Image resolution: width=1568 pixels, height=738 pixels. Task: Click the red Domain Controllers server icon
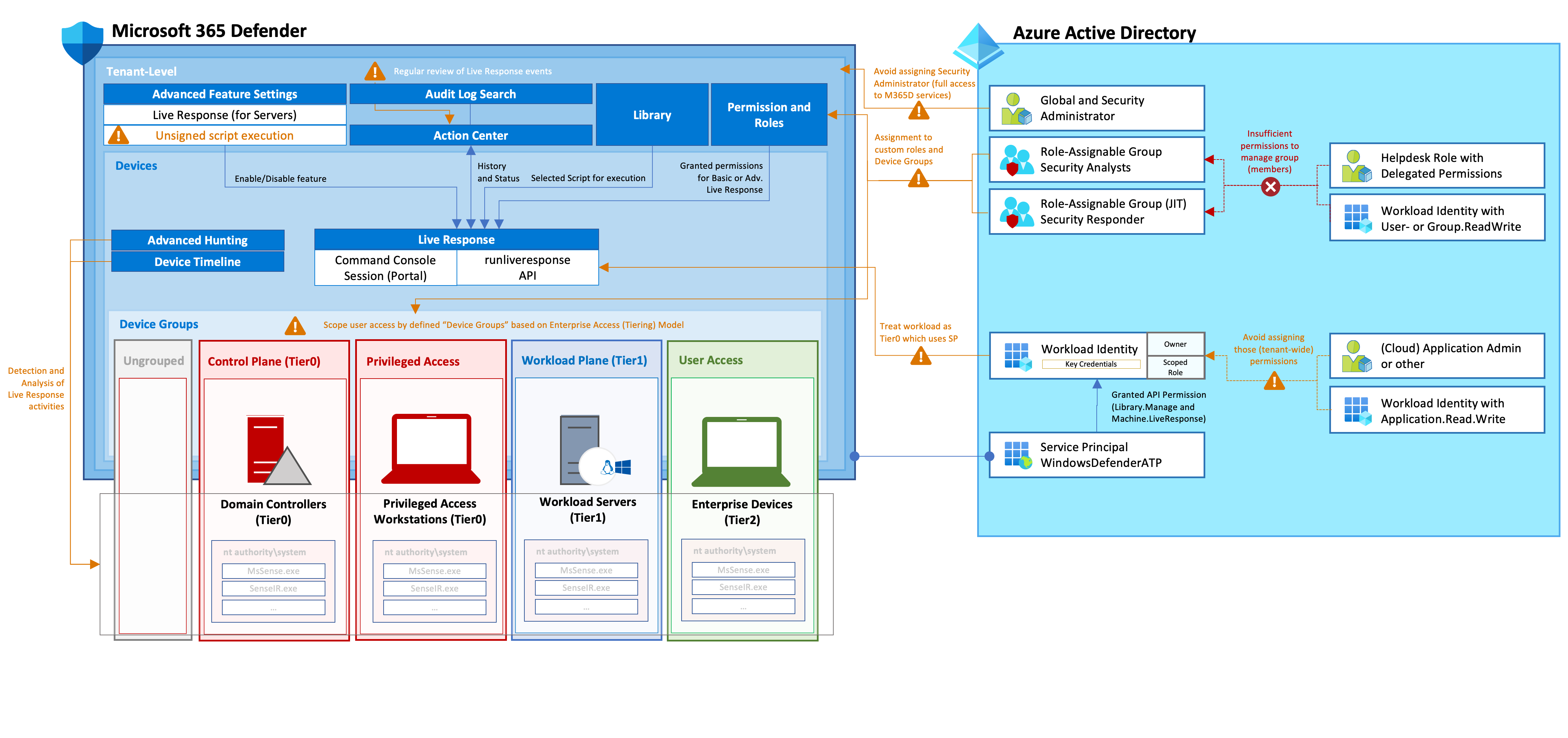pyautogui.click(x=279, y=450)
